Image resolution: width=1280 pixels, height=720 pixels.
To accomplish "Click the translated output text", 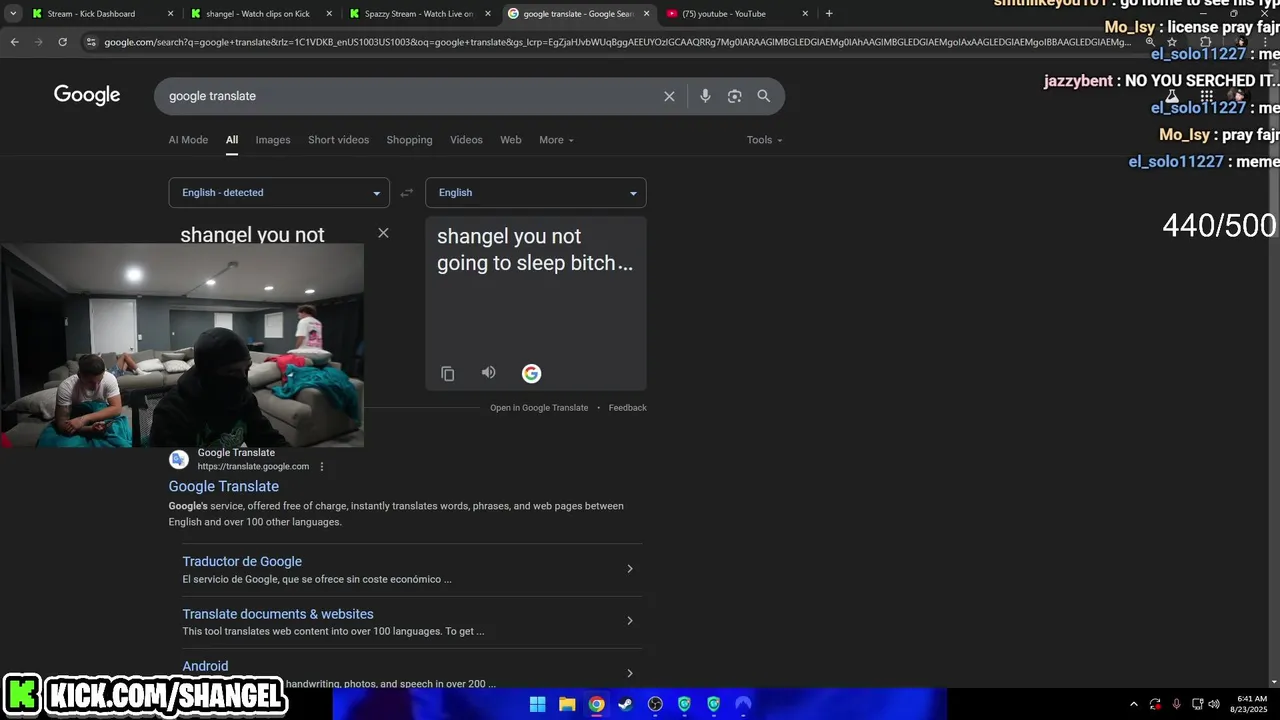I will point(535,250).
